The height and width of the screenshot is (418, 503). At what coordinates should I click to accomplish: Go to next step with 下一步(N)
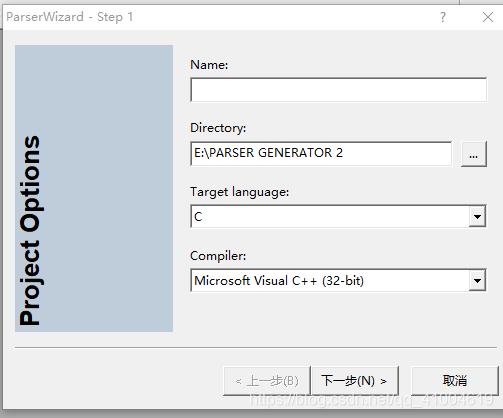tap(355, 381)
